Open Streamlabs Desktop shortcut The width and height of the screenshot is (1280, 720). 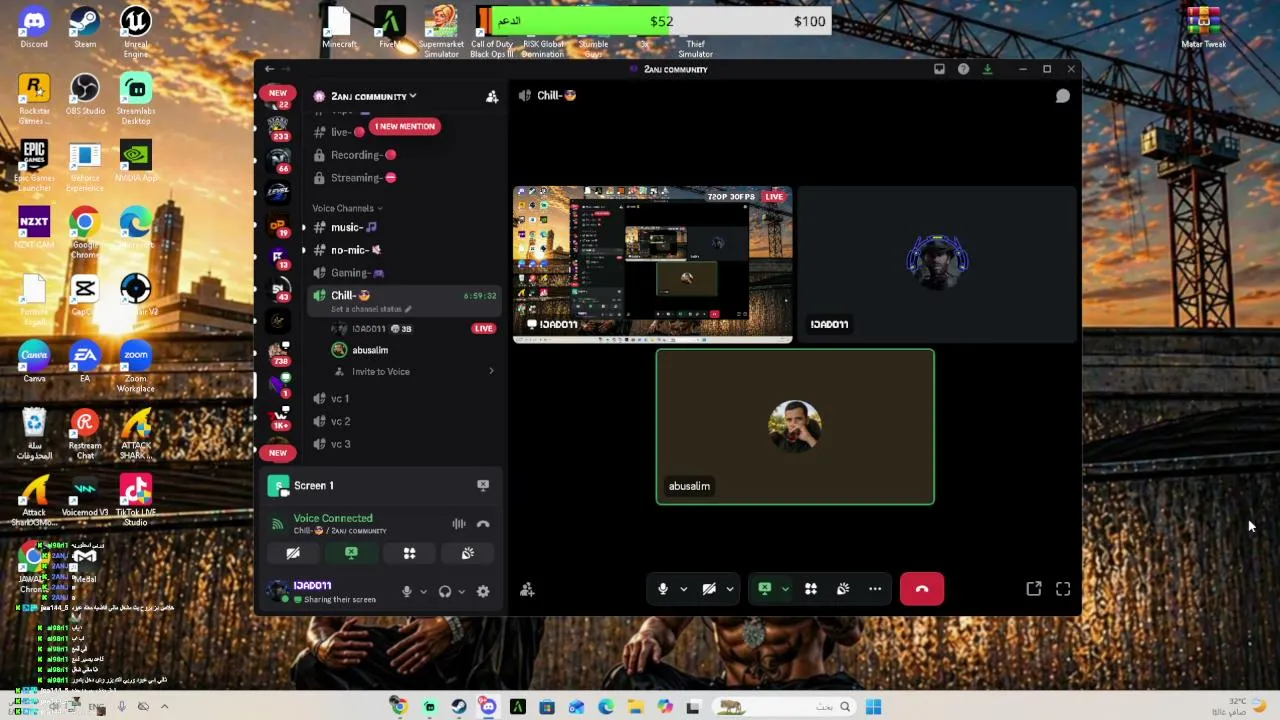point(136,99)
